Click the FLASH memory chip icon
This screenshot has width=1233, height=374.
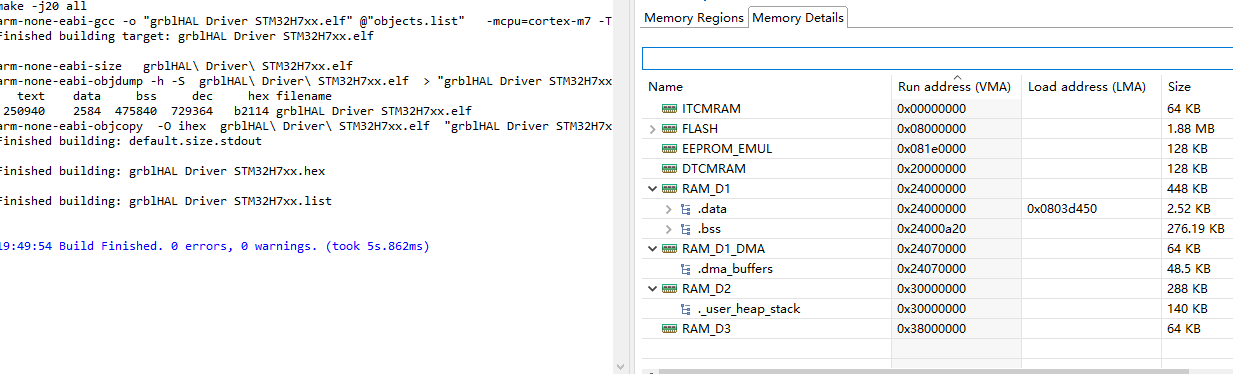click(x=670, y=128)
